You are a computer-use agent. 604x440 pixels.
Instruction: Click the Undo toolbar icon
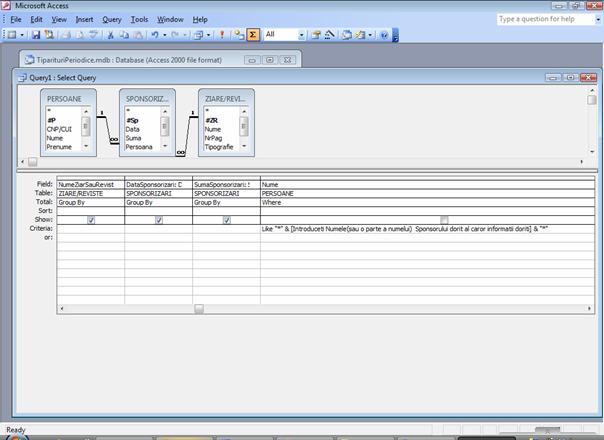tap(153, 35)
